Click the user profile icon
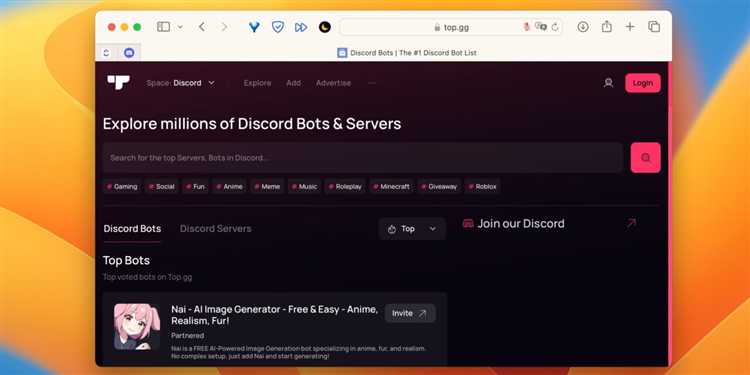The height and width of the screenshot is (375, 750). click(x=608, y=83)
